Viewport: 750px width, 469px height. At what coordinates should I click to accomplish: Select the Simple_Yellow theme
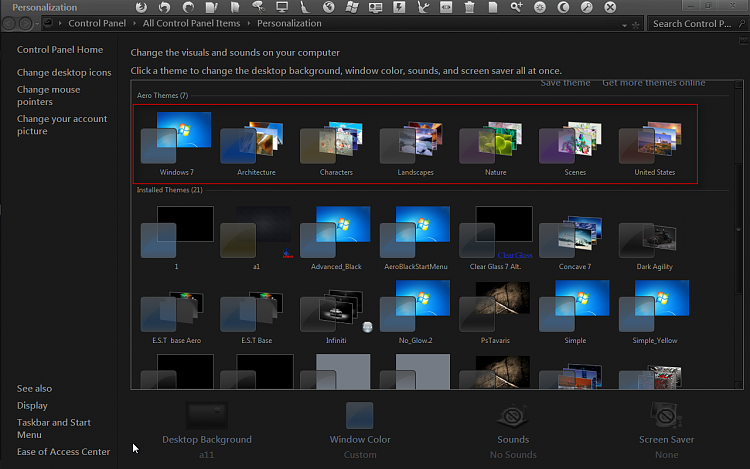point(655,312)
